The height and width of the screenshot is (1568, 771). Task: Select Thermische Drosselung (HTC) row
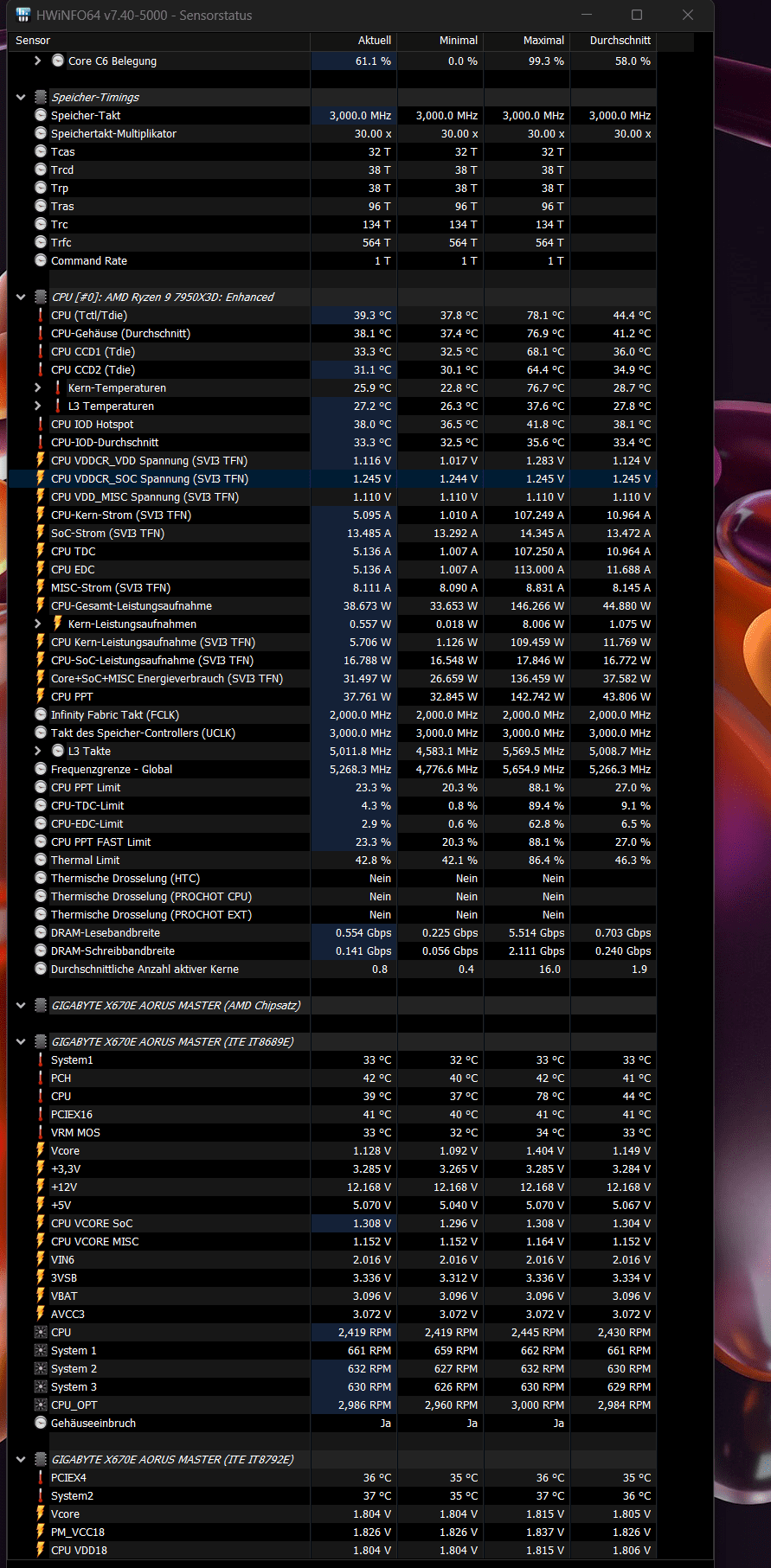[x=332, y=878]
